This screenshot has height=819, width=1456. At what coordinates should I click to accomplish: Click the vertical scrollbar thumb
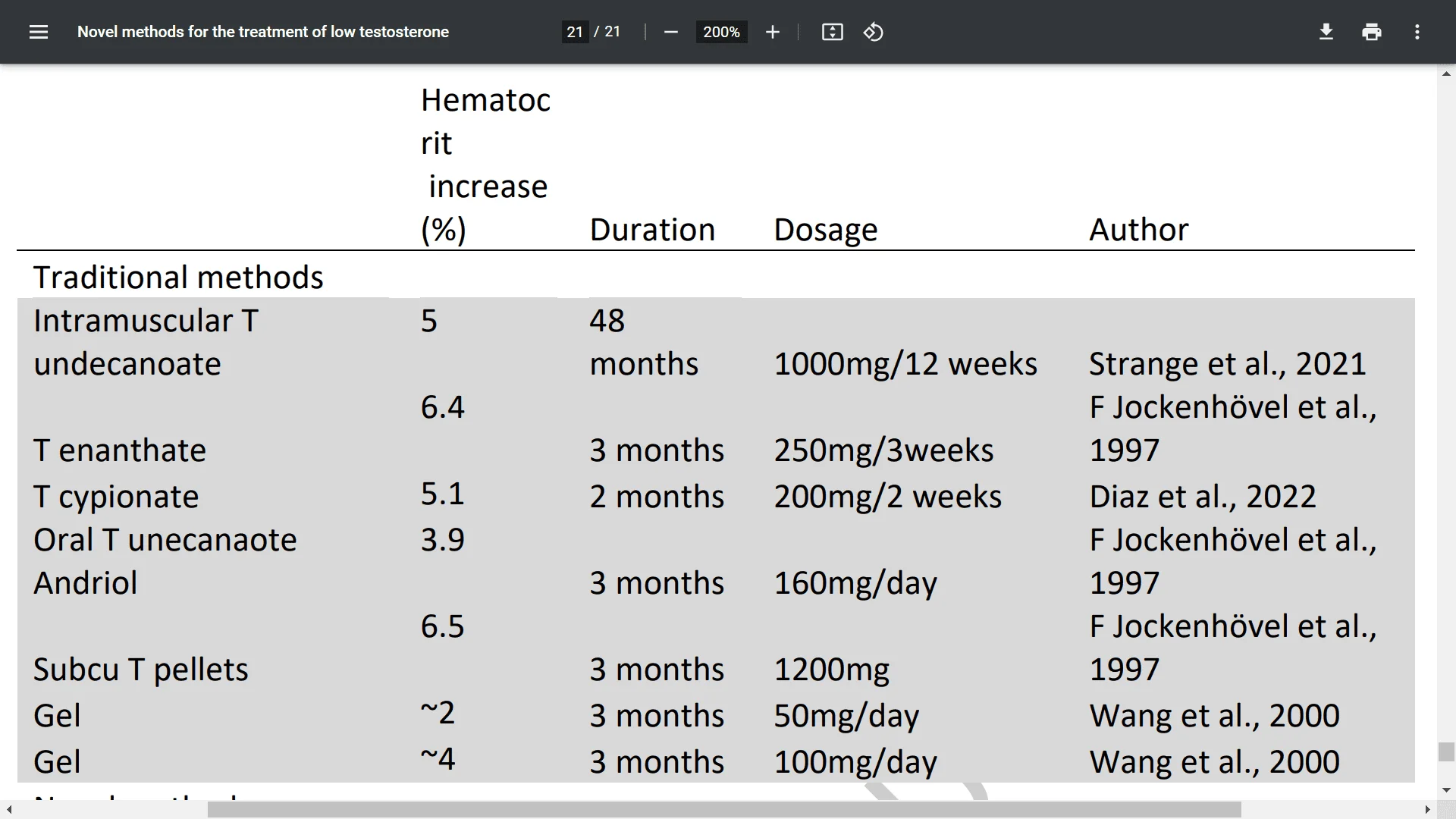[1446, 752]
